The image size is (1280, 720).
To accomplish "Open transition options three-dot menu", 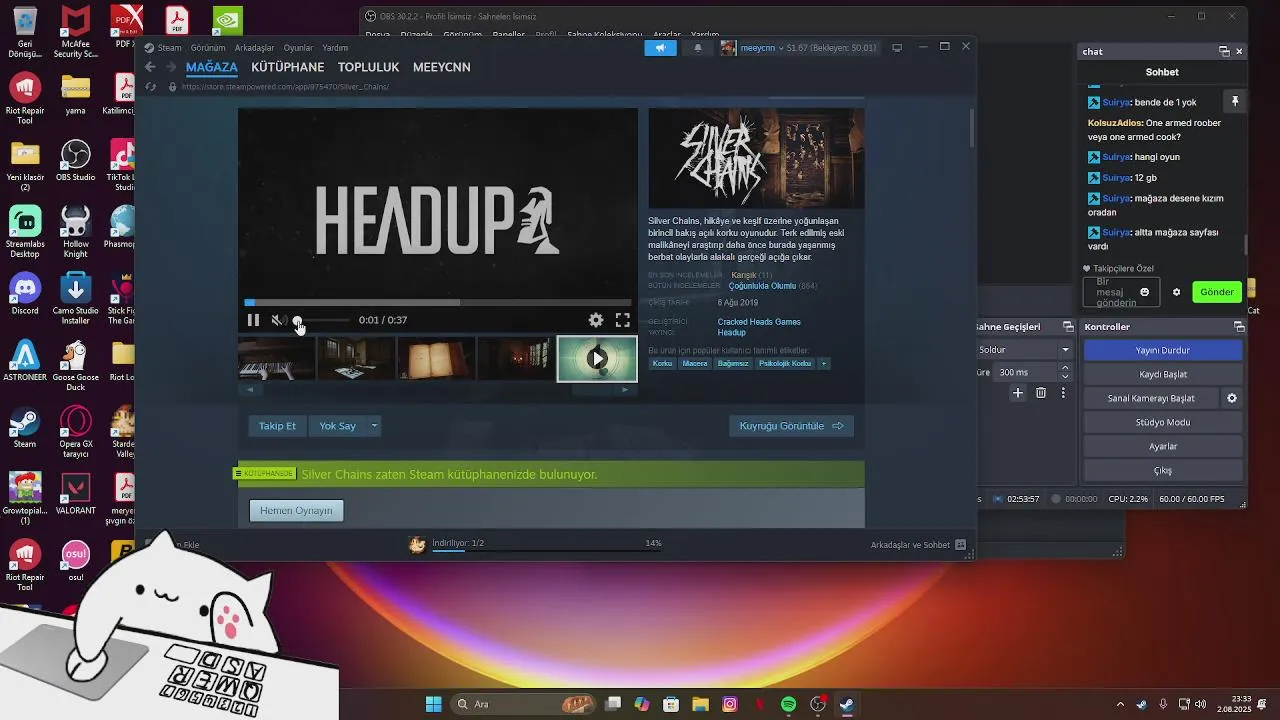I will [x=1063, y=393].
